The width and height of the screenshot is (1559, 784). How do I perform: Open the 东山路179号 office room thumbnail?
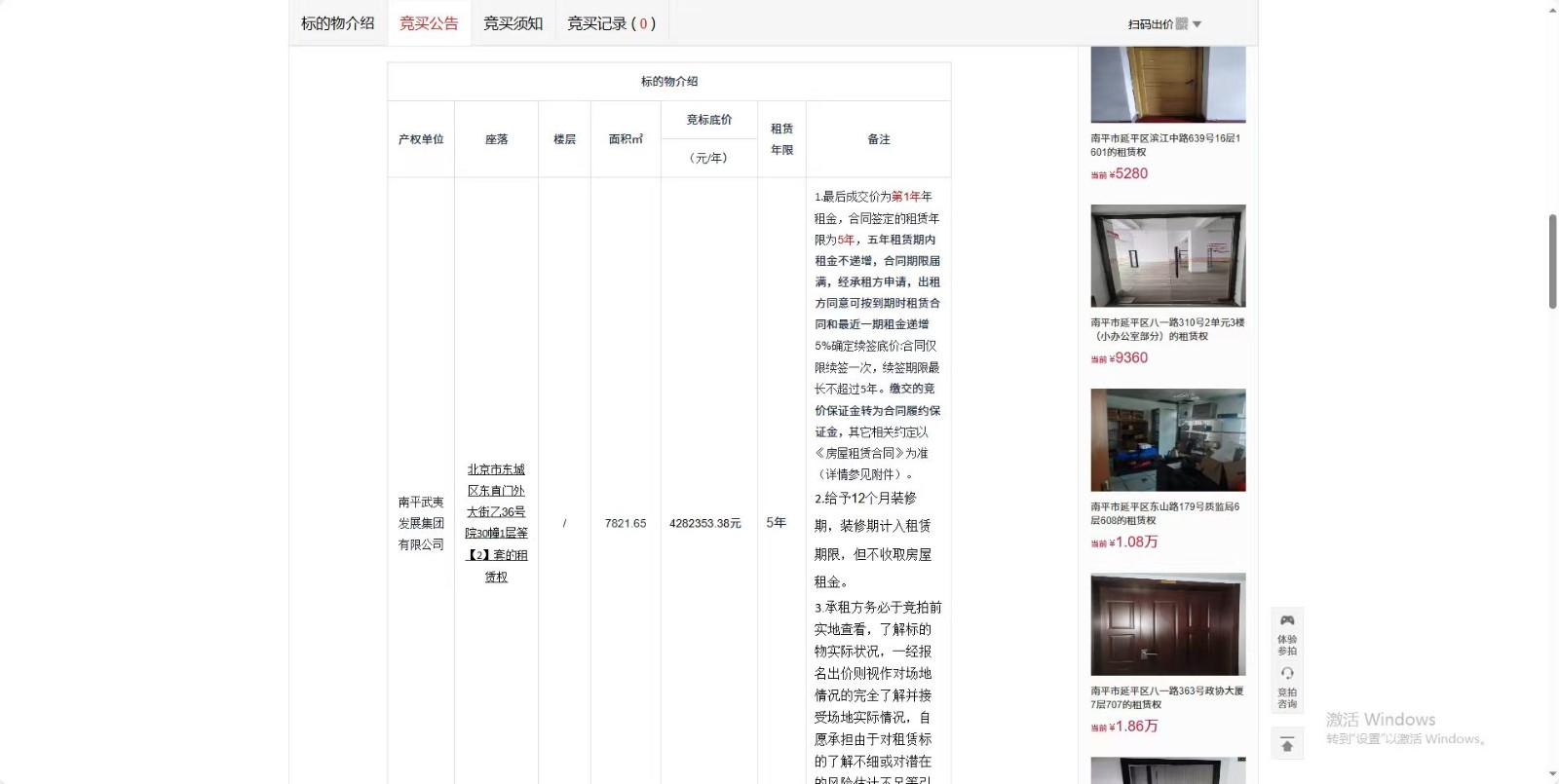(x=1167, y=440)
